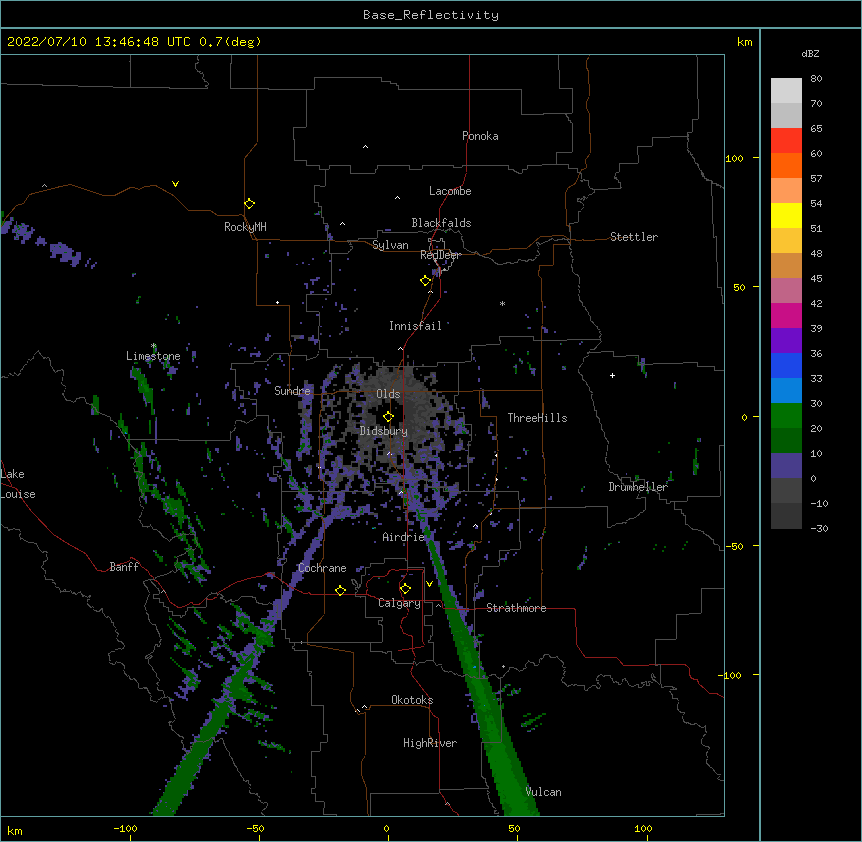
Task: Click the Didsbury town label
Action: (384, 431)
